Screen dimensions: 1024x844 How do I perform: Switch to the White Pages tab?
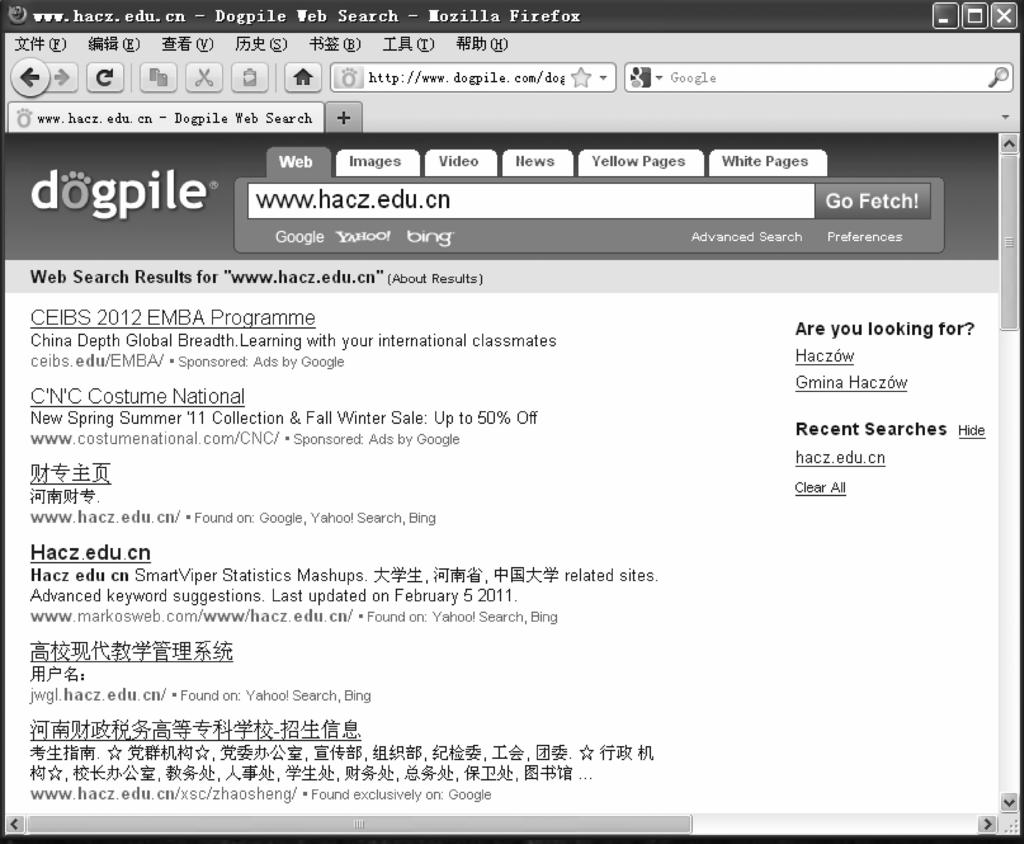pyautogui.click(x=765, y=162)
